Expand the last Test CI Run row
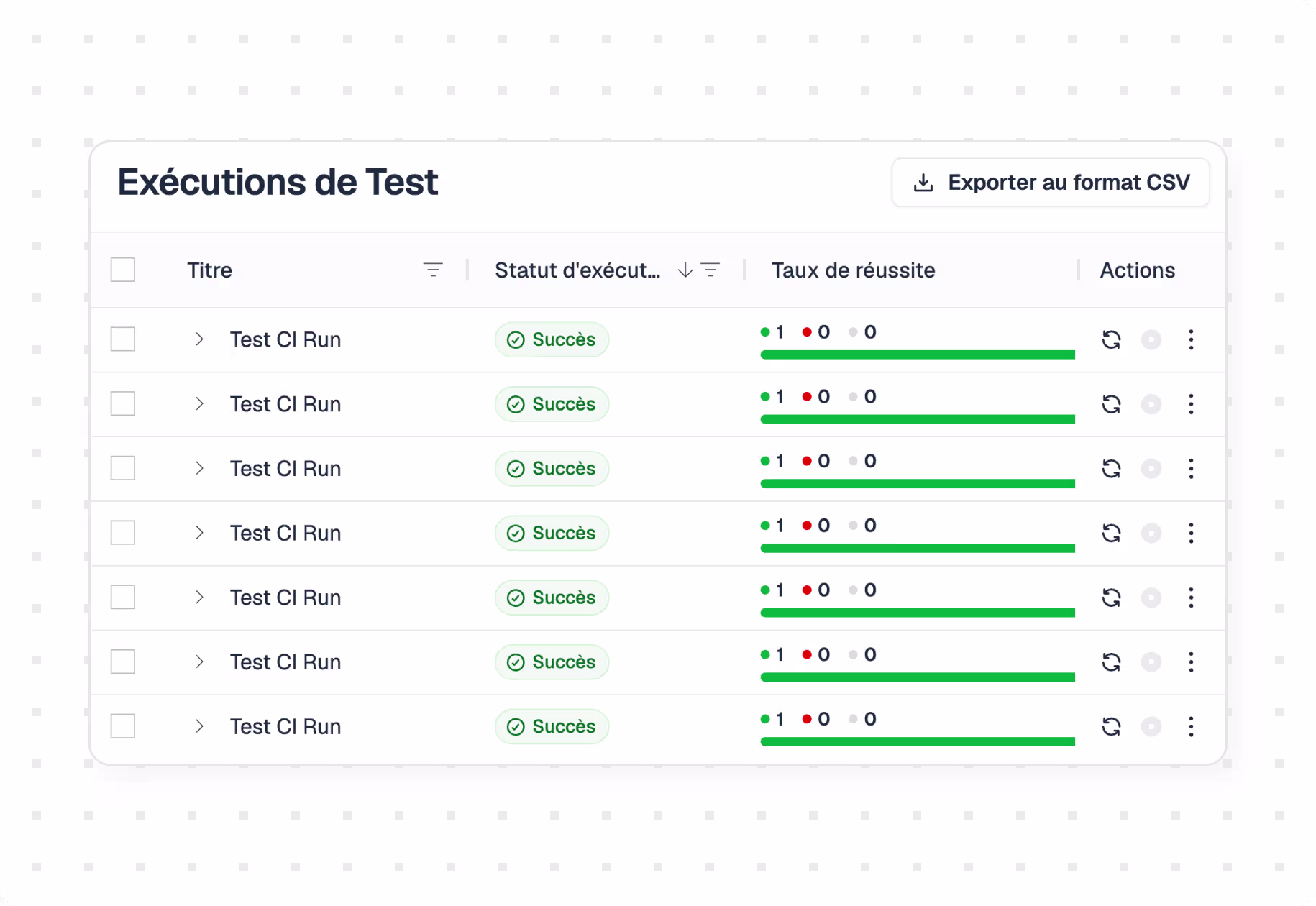The width and height of the screenshot is (1316, 906). click(x=199, y=726)
